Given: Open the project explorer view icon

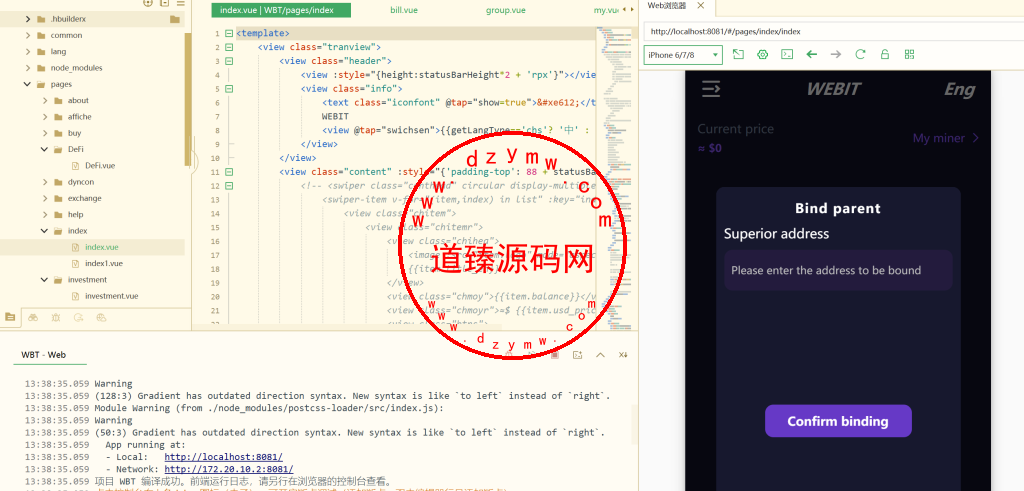Looking at the screenshot, I should pyautogui.click(x=10, y=317).
